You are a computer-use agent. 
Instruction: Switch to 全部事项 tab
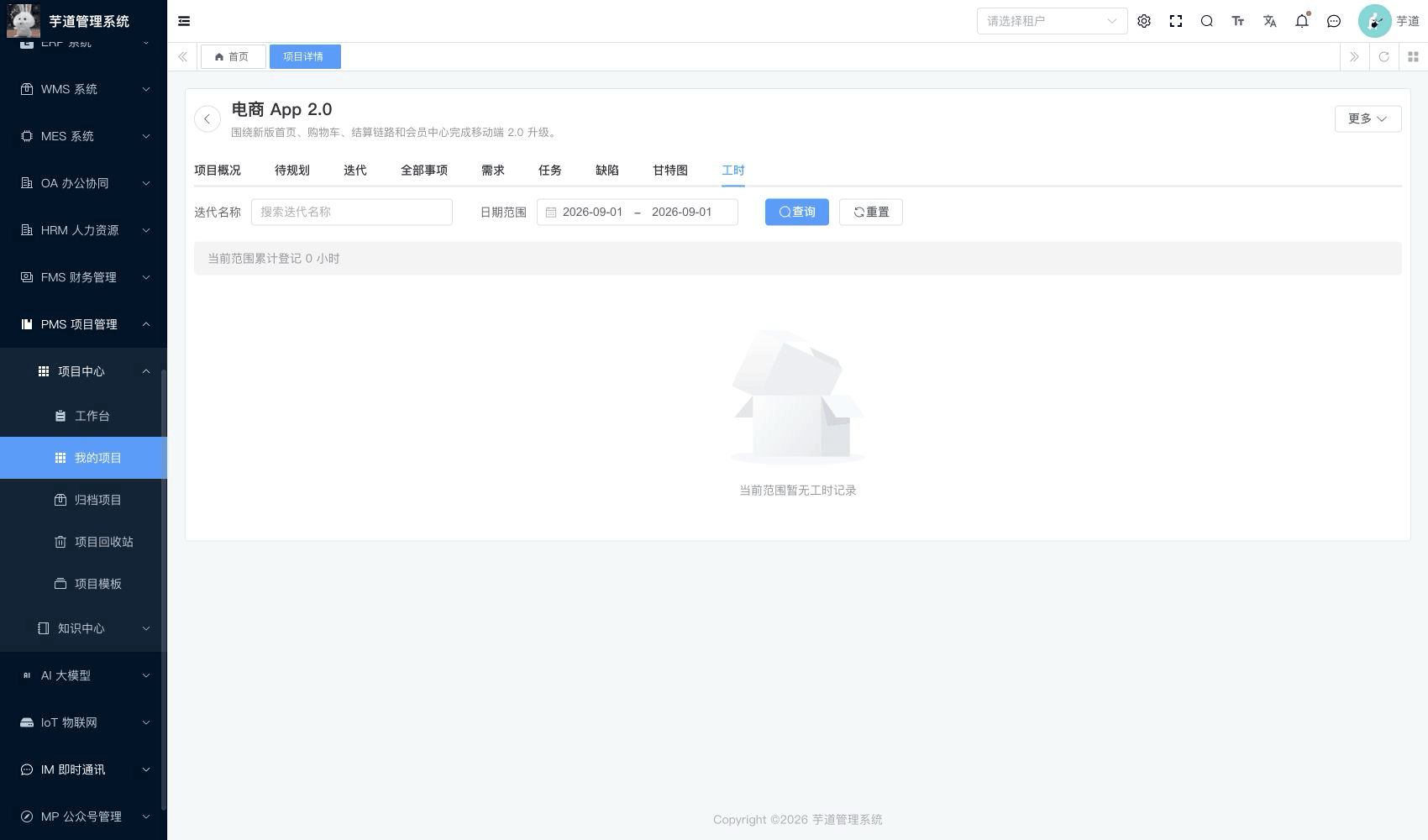tap(424, 170)
